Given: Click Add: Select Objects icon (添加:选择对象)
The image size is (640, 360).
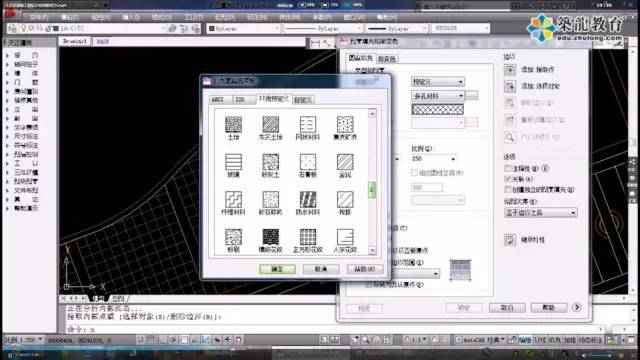Looking at the screenshot, I should pyautogui.click(x=510, y=86).
